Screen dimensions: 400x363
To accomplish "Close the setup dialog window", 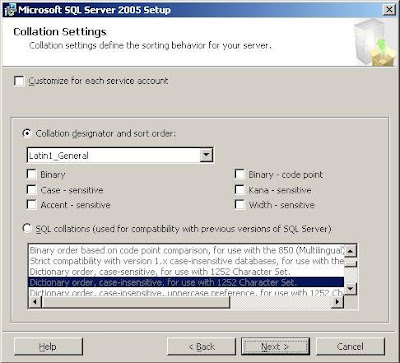I will pyautogui.click(x=389, y=10).
